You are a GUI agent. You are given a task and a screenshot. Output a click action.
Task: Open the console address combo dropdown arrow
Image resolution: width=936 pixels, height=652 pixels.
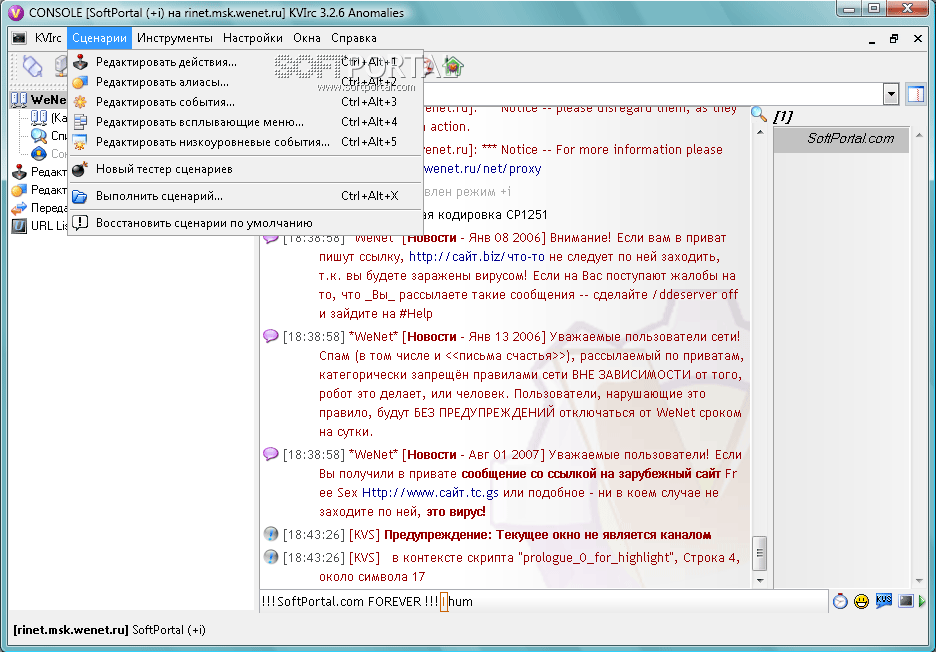tap(891, 94)
